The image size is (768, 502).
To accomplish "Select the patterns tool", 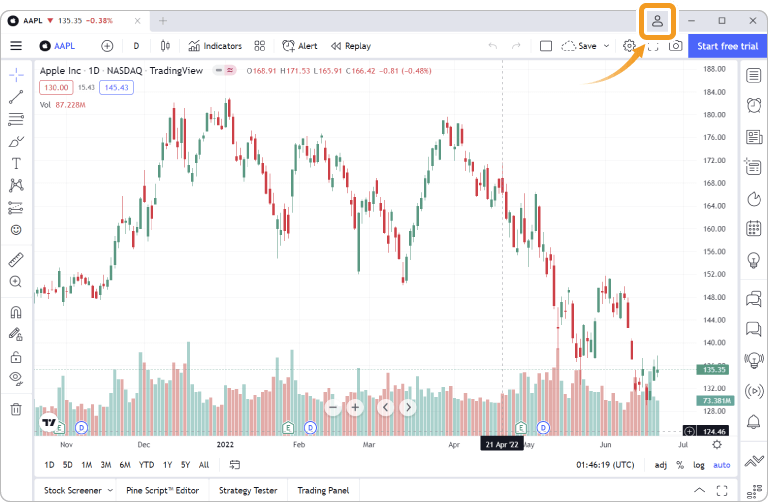I will pos(16,185).
